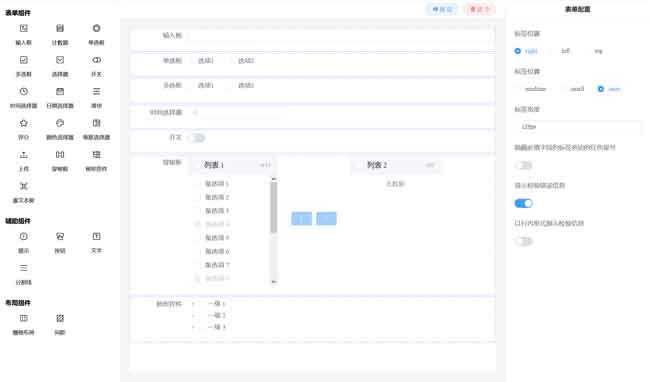Click the 列表 1 vertical scrollbar thumb

point(274,207)
